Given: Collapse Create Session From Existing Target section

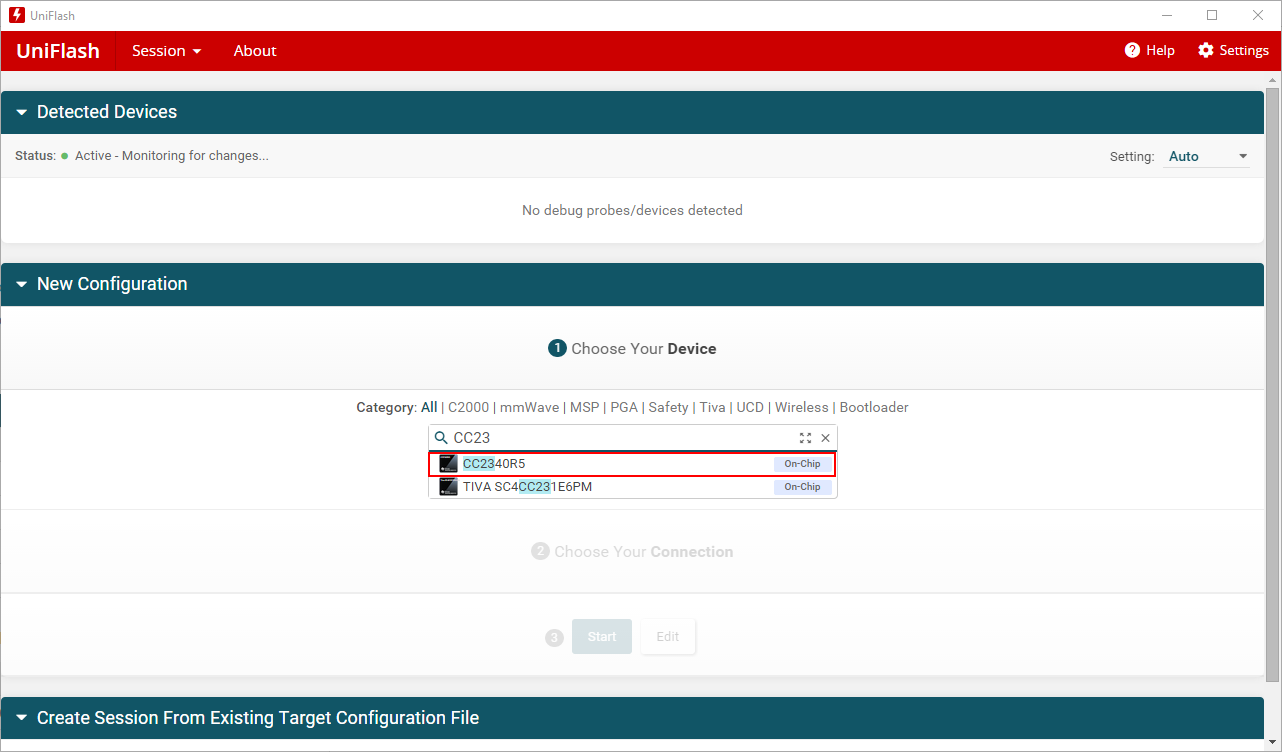Looking at the screenshot, I should click(22, 719).
